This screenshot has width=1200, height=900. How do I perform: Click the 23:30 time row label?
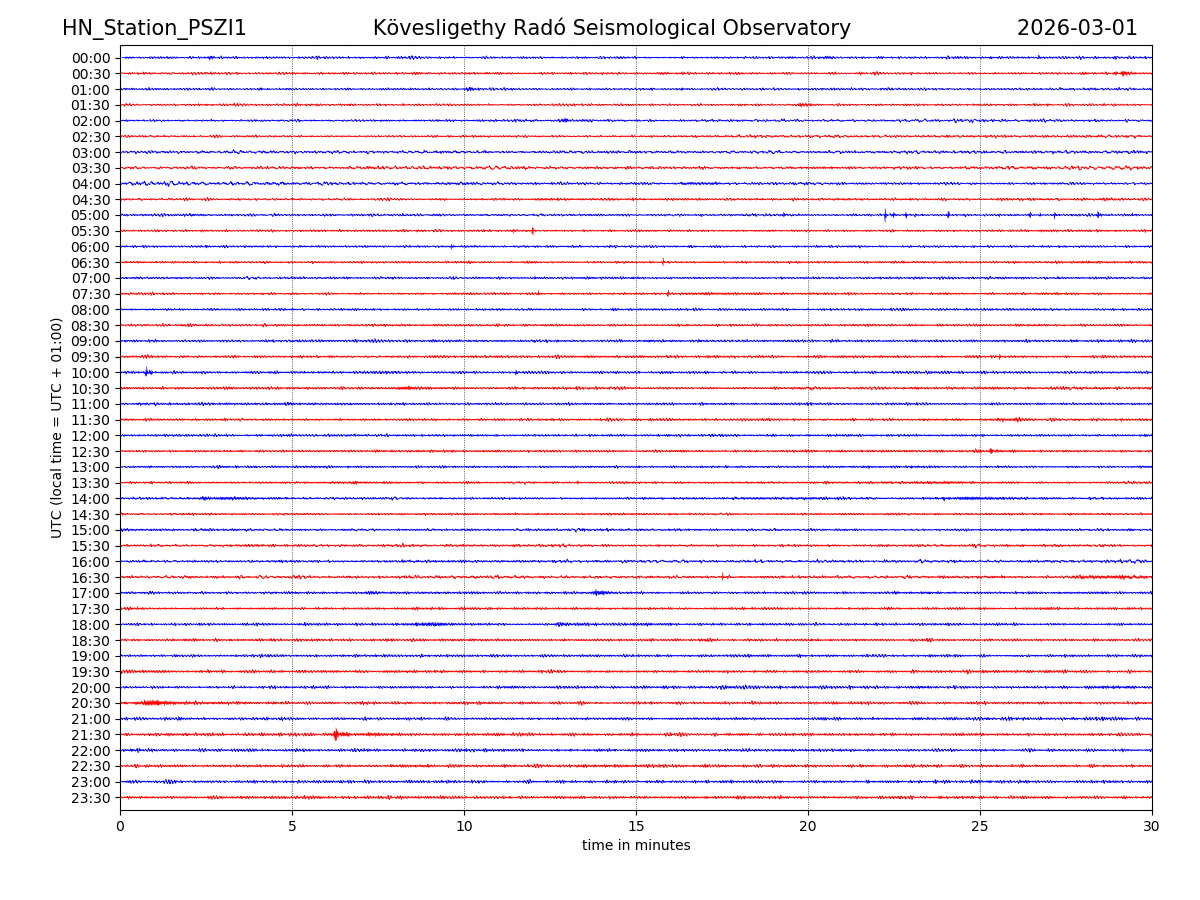(91, 798)
